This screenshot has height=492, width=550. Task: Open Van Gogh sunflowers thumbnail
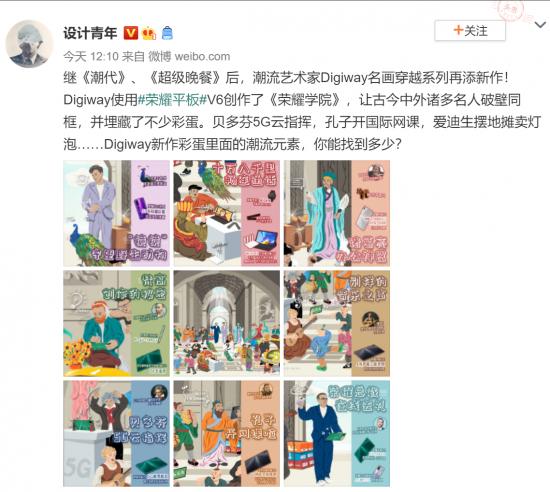pos(116,323)
